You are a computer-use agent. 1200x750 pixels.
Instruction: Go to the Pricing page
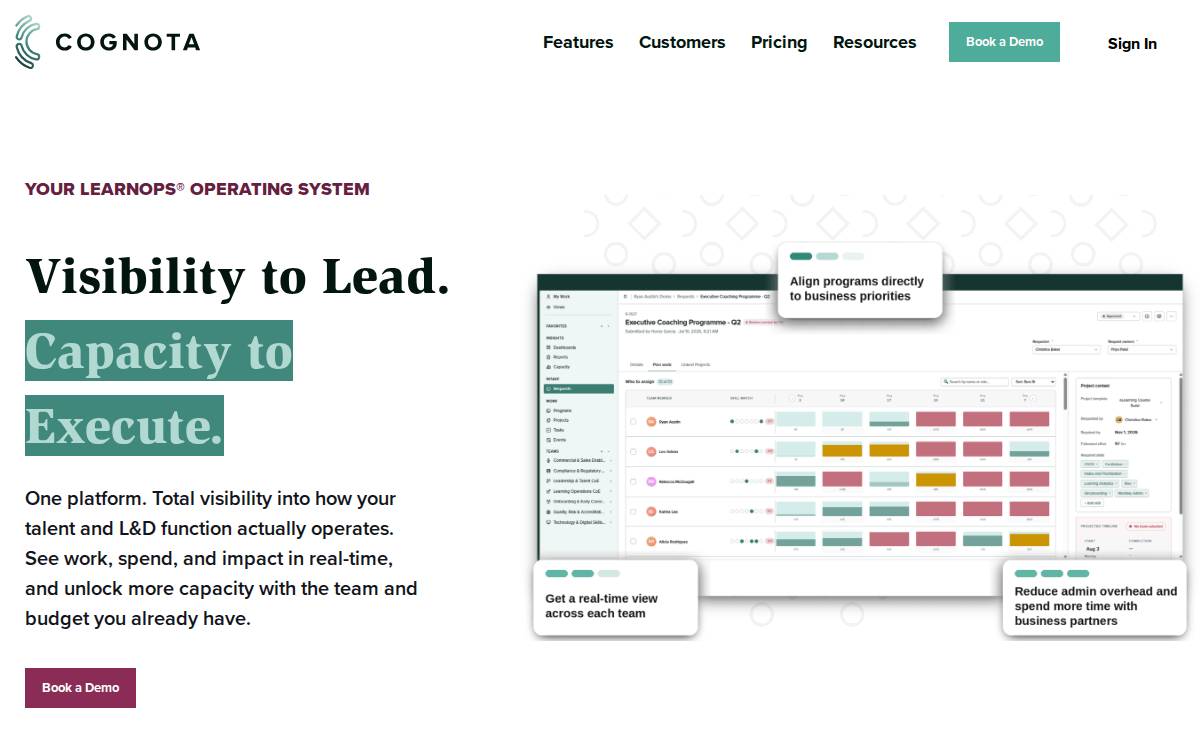tap(779, 42)
